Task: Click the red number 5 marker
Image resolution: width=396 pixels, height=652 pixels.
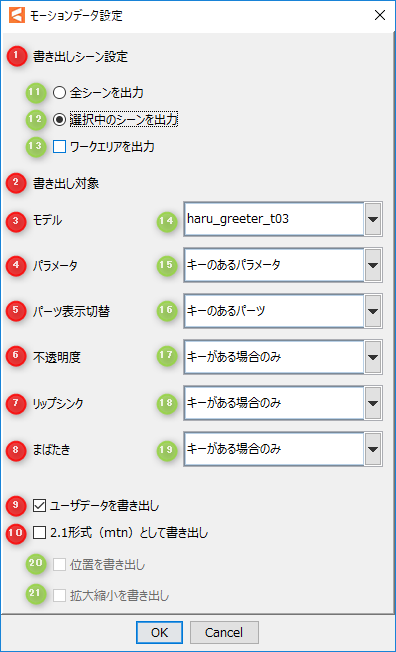Action: [16, 311]
